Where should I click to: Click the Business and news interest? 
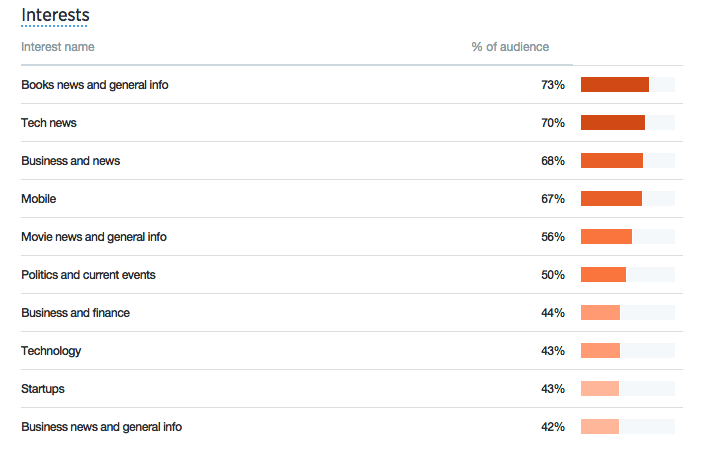[71, 161]
